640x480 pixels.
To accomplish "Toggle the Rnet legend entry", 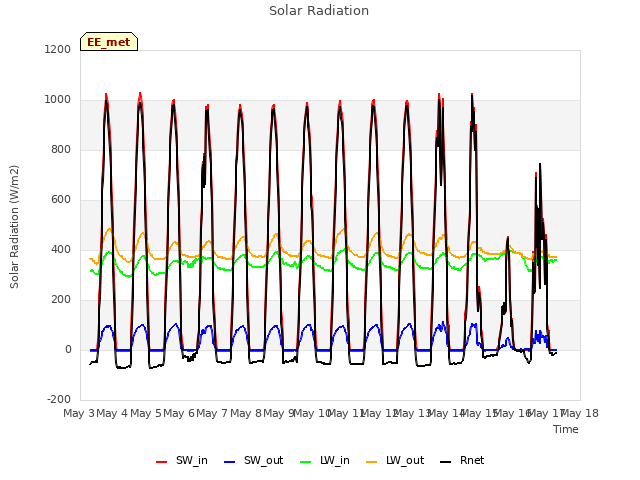I will click(462, 461).
